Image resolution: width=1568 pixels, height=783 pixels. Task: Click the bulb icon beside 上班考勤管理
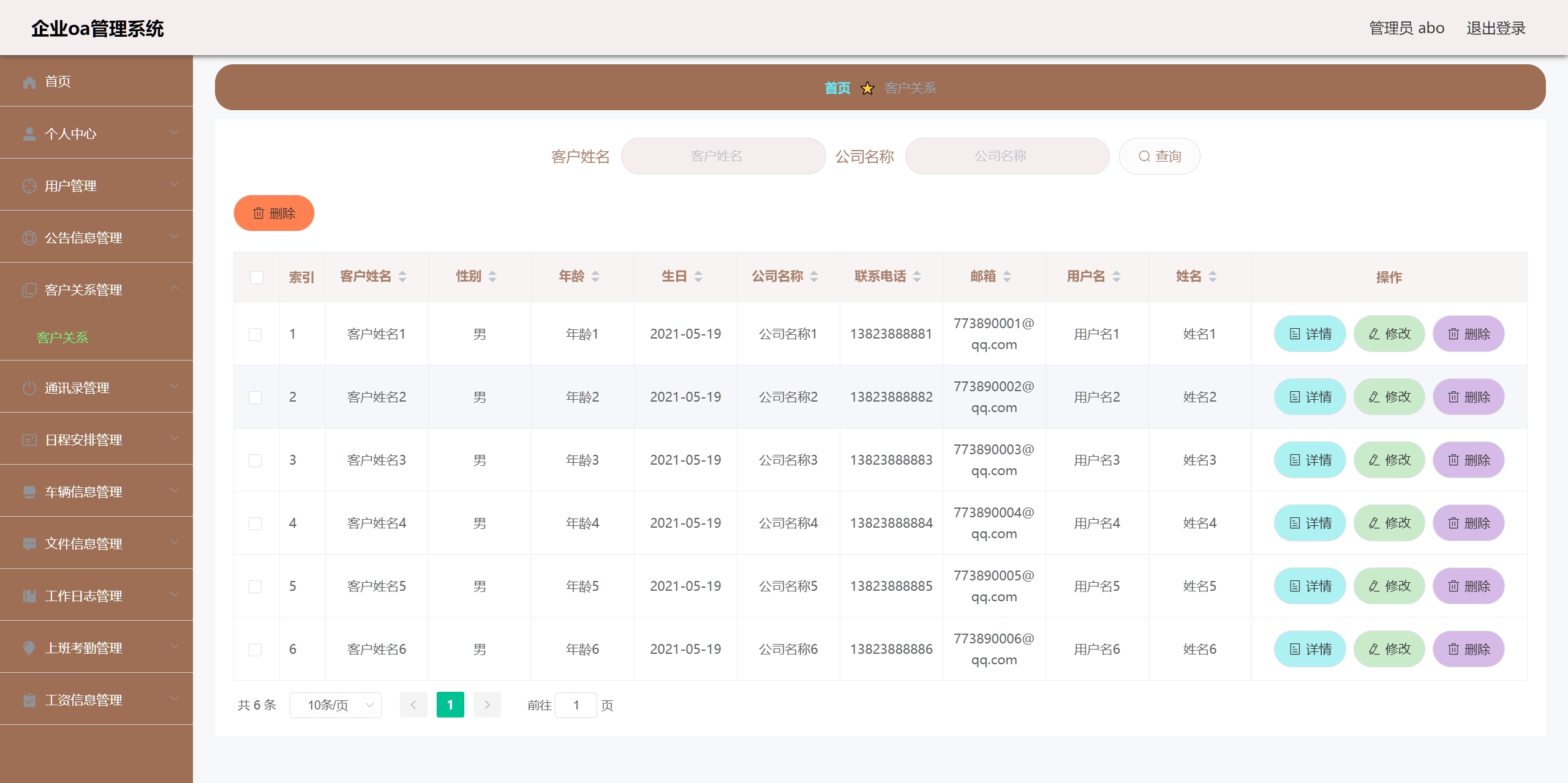click(x=29, y=648)
